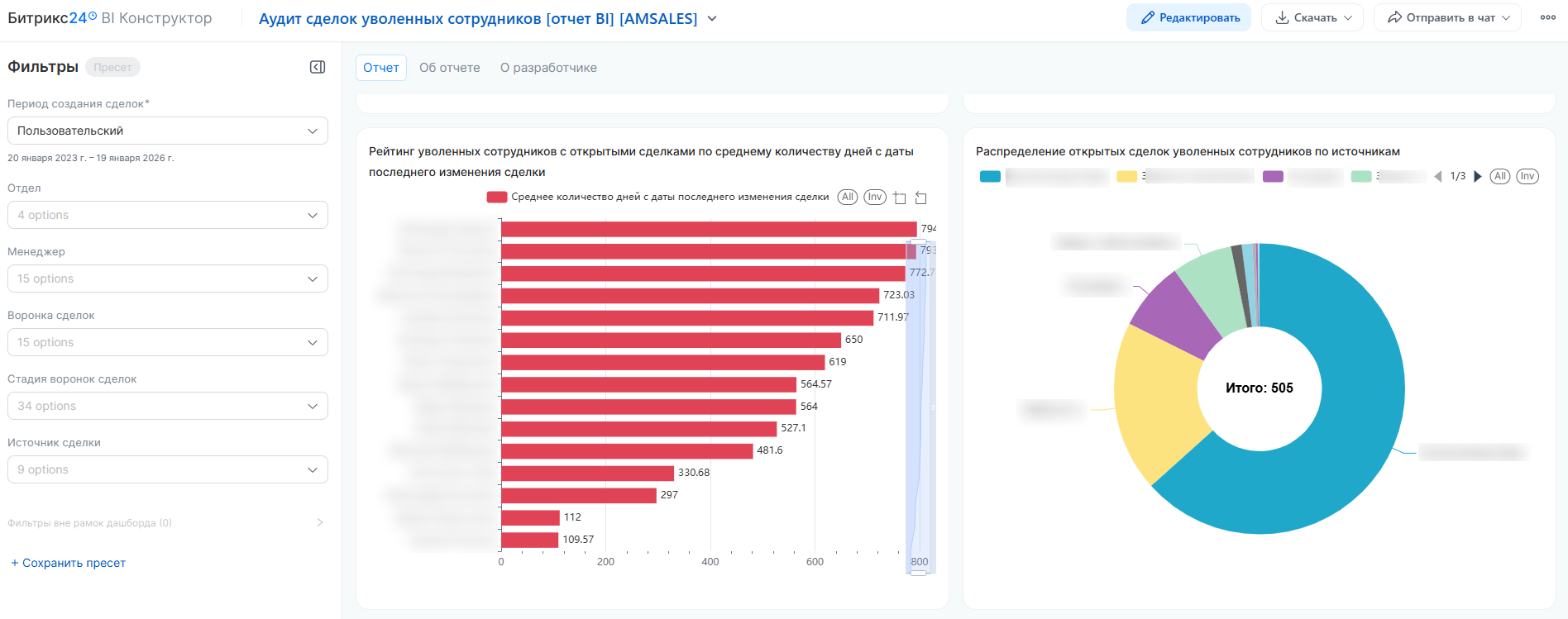This screenshot has height=619, width=1568.
Task: Click data zoom icon in bar chart toolbar
Action: click(x=900, y=198)
